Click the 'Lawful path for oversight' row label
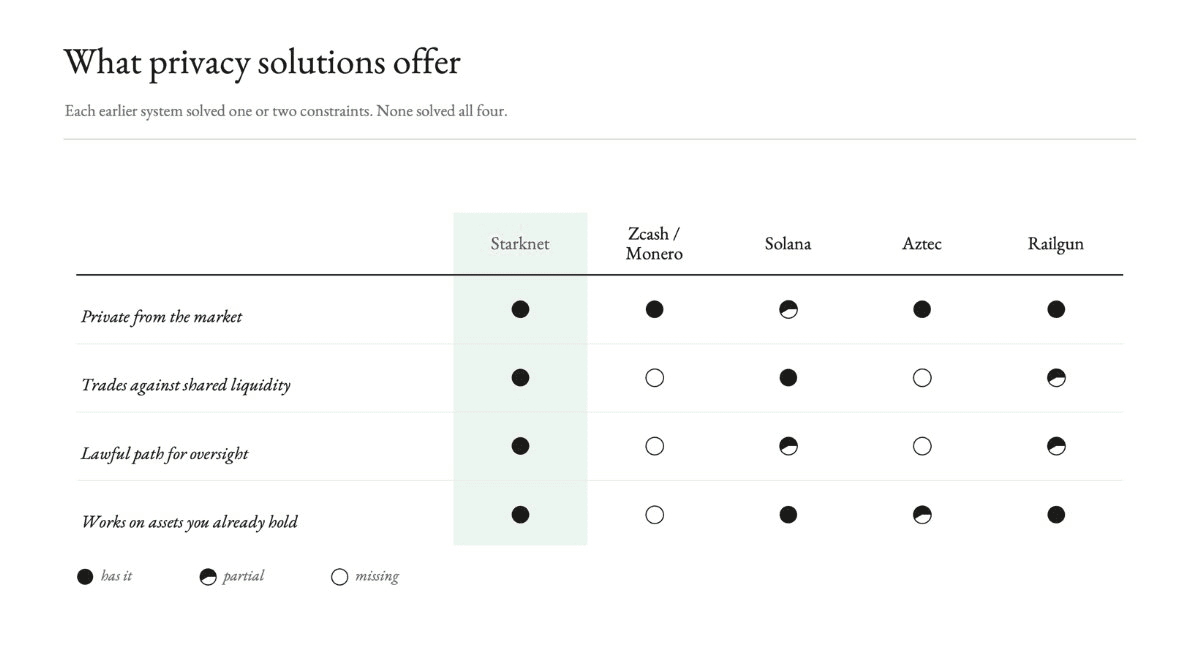The width and height of the screenshot is (1195, 658). point(165,454)
